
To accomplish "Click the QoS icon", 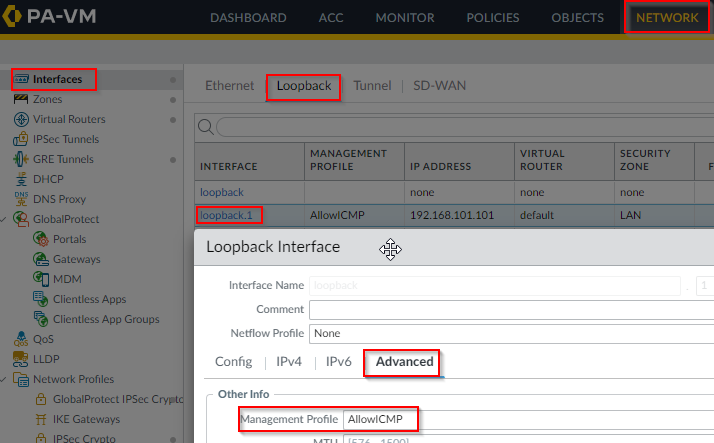I will [21, 339].
